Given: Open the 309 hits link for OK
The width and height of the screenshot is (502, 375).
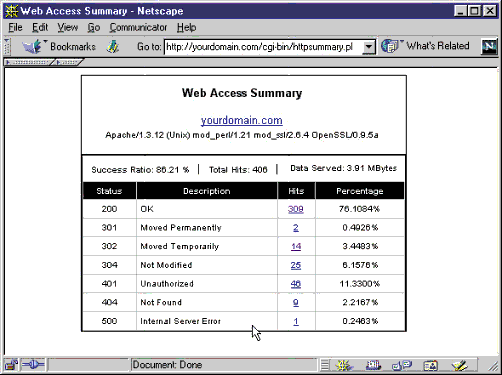Looking at the screenshot, I should [x=296, y=209].
